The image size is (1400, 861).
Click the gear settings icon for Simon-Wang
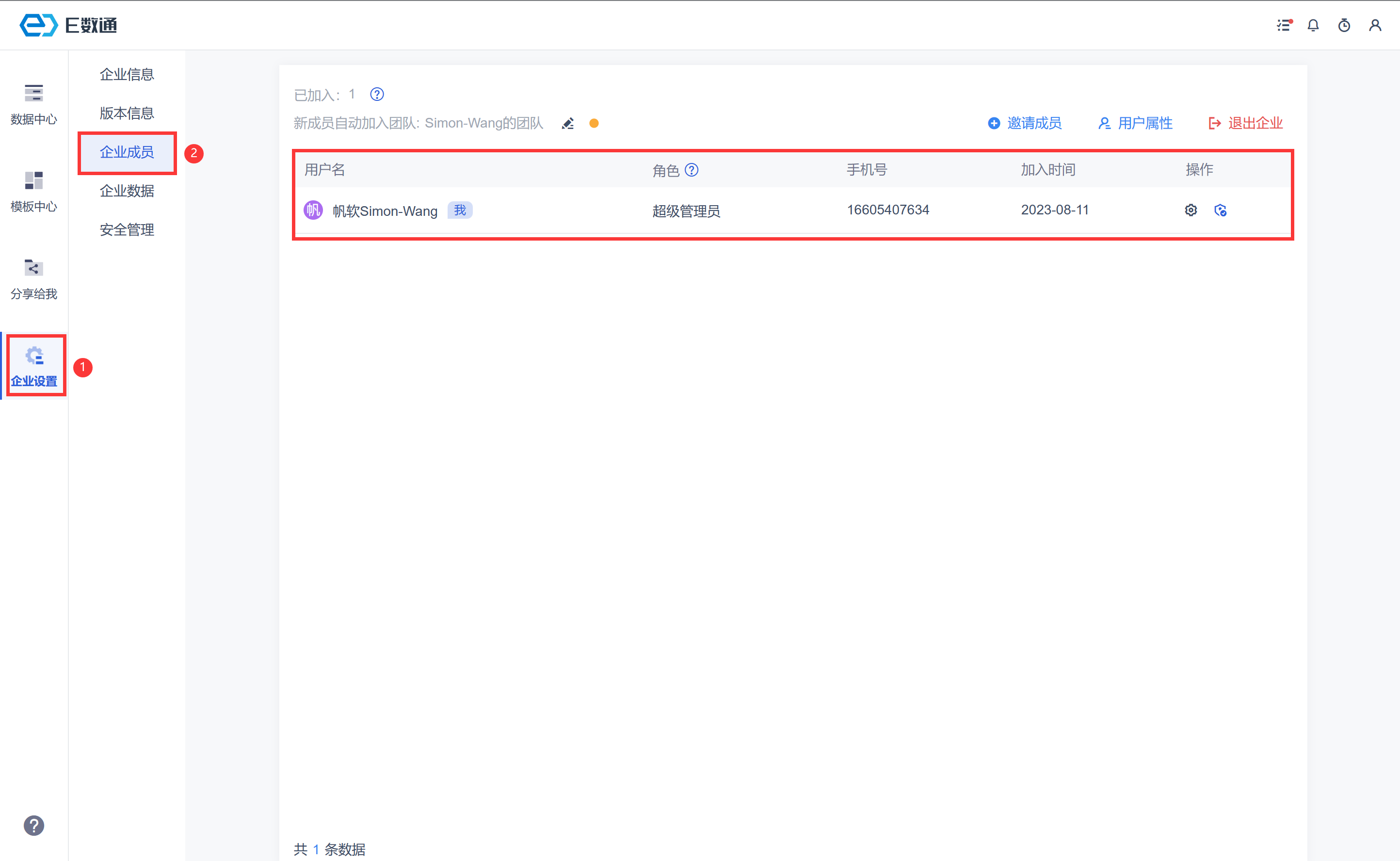[1191, 210]
